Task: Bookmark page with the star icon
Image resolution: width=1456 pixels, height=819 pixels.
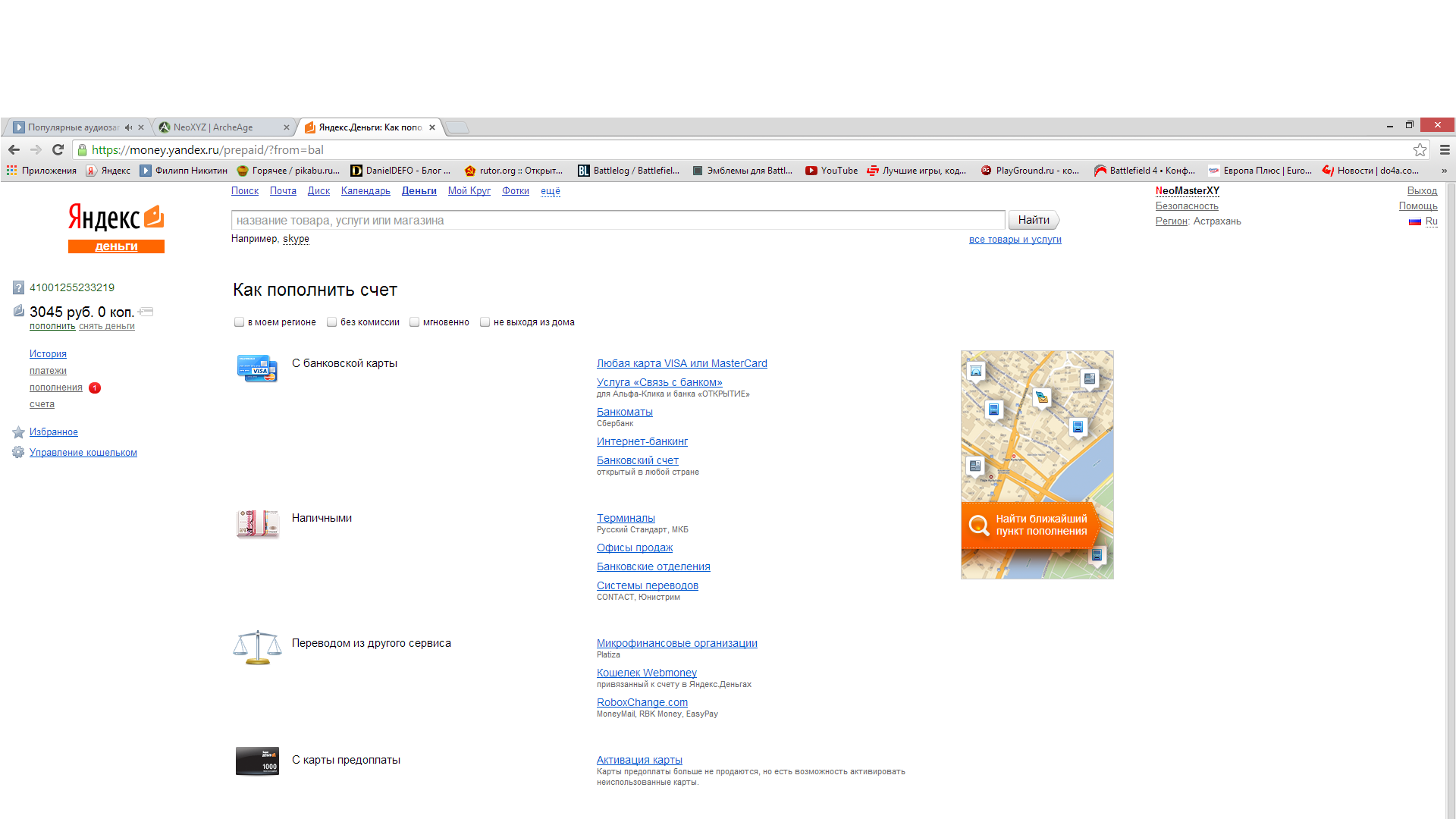Action: tap(1420, 150)
